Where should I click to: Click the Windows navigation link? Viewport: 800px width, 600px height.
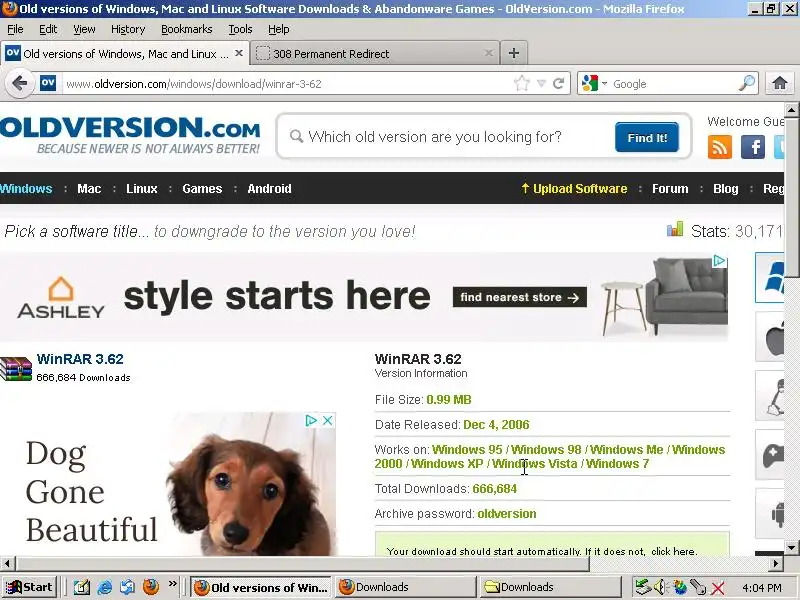coord(26,188)
